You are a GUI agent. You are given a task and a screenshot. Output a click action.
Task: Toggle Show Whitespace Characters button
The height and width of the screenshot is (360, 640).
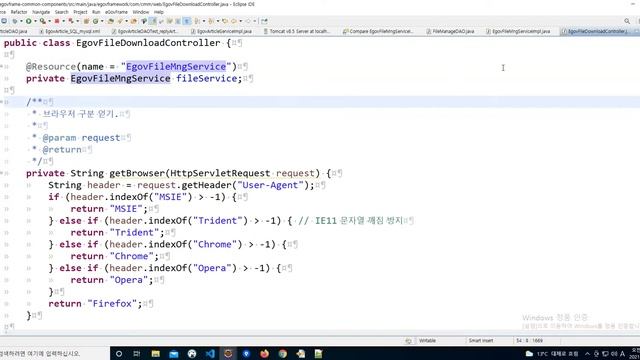[x=187, y=21]
